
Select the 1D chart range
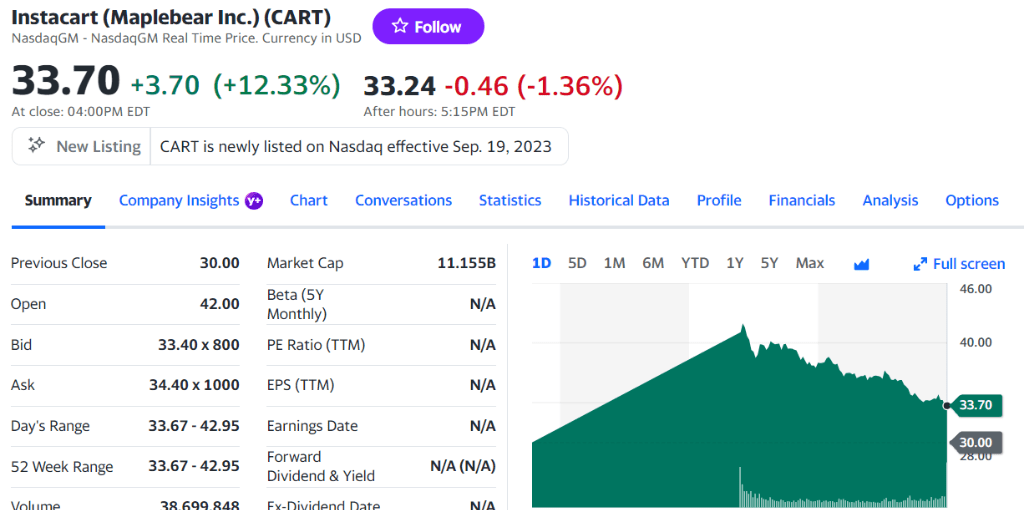click(x=541, y=263)
